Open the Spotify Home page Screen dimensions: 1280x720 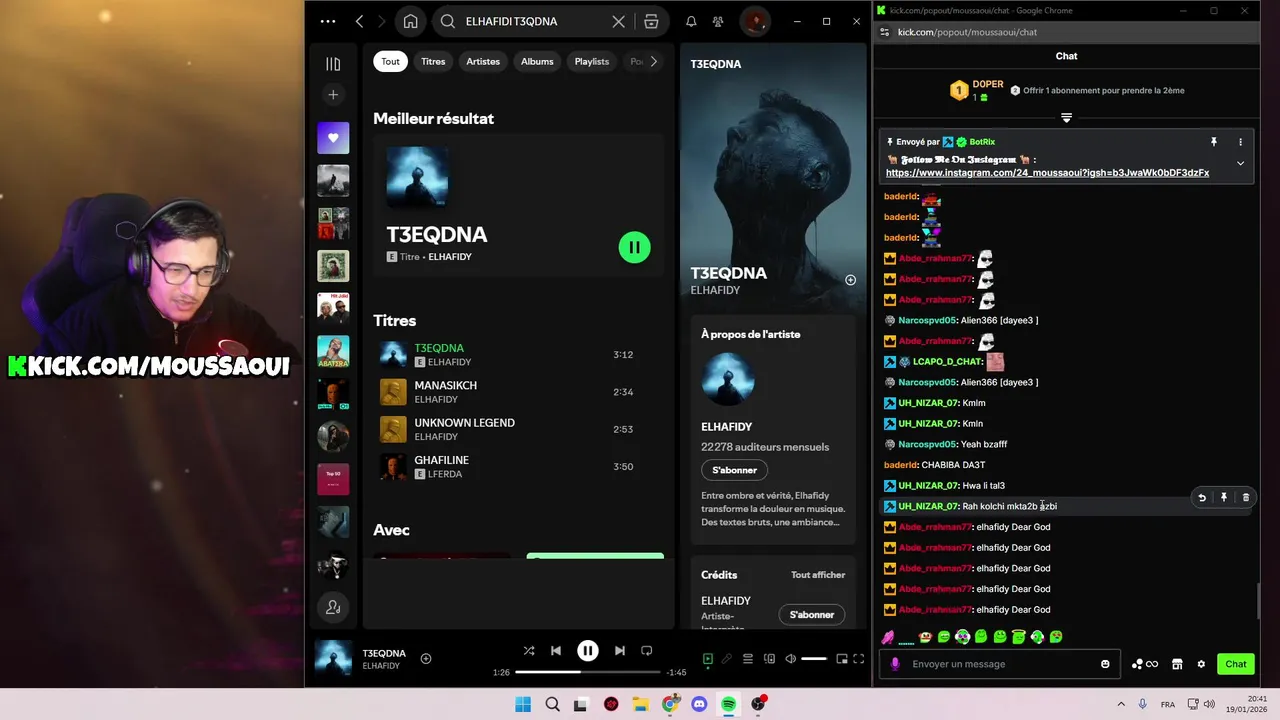(411, 21)
